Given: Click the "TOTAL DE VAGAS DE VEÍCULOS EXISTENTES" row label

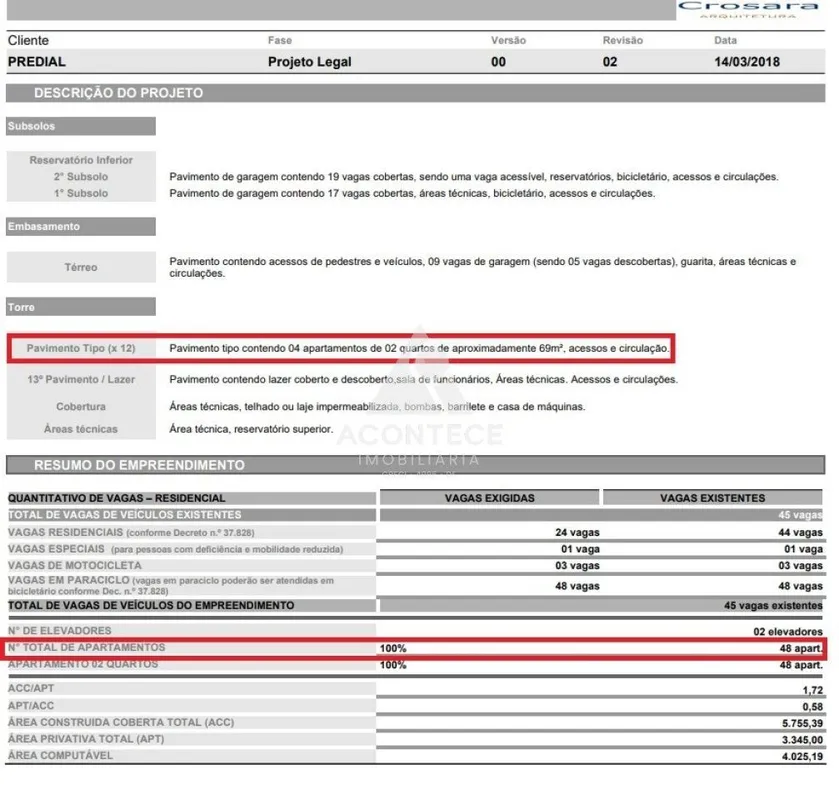Looking at the screenshot, I should (x=124, y=515).
